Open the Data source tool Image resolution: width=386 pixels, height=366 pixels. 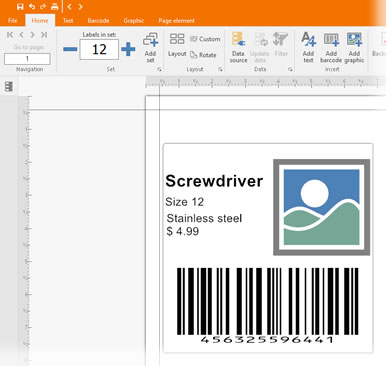pos(238,47)
